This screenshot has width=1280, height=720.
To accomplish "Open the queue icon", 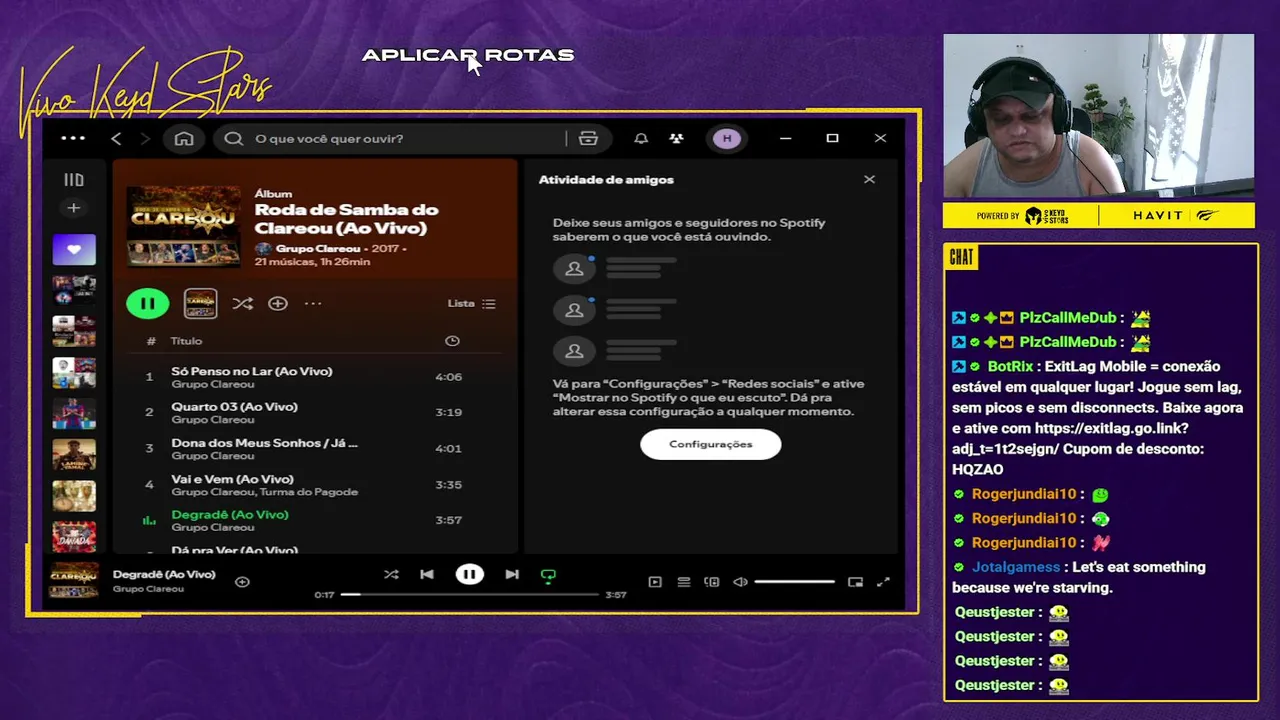I will point(684,582).
